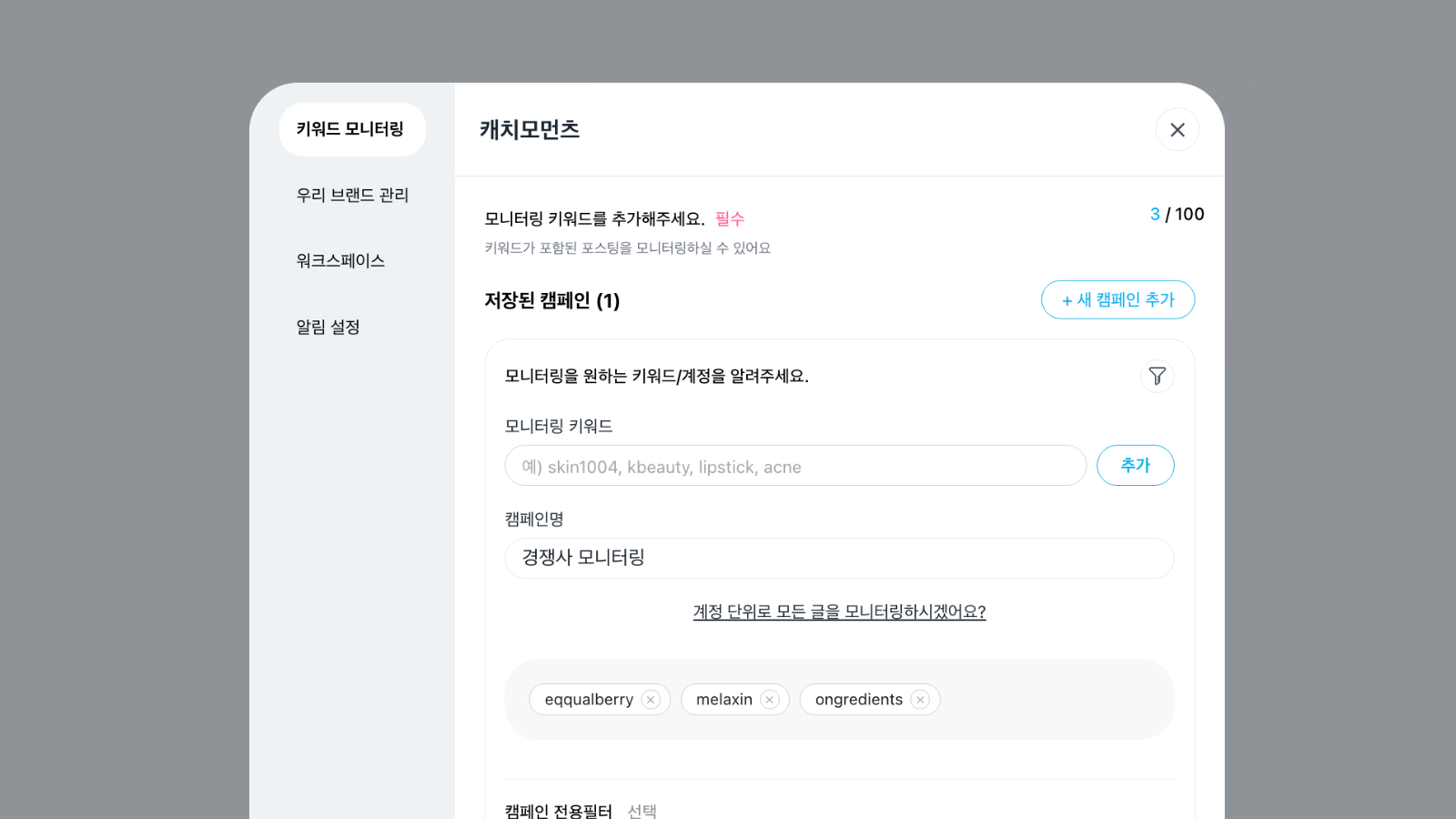Click the 키워드가 포함된 포스팅 description text
The image size is (1456, 819).
click(x=627, y=248)
